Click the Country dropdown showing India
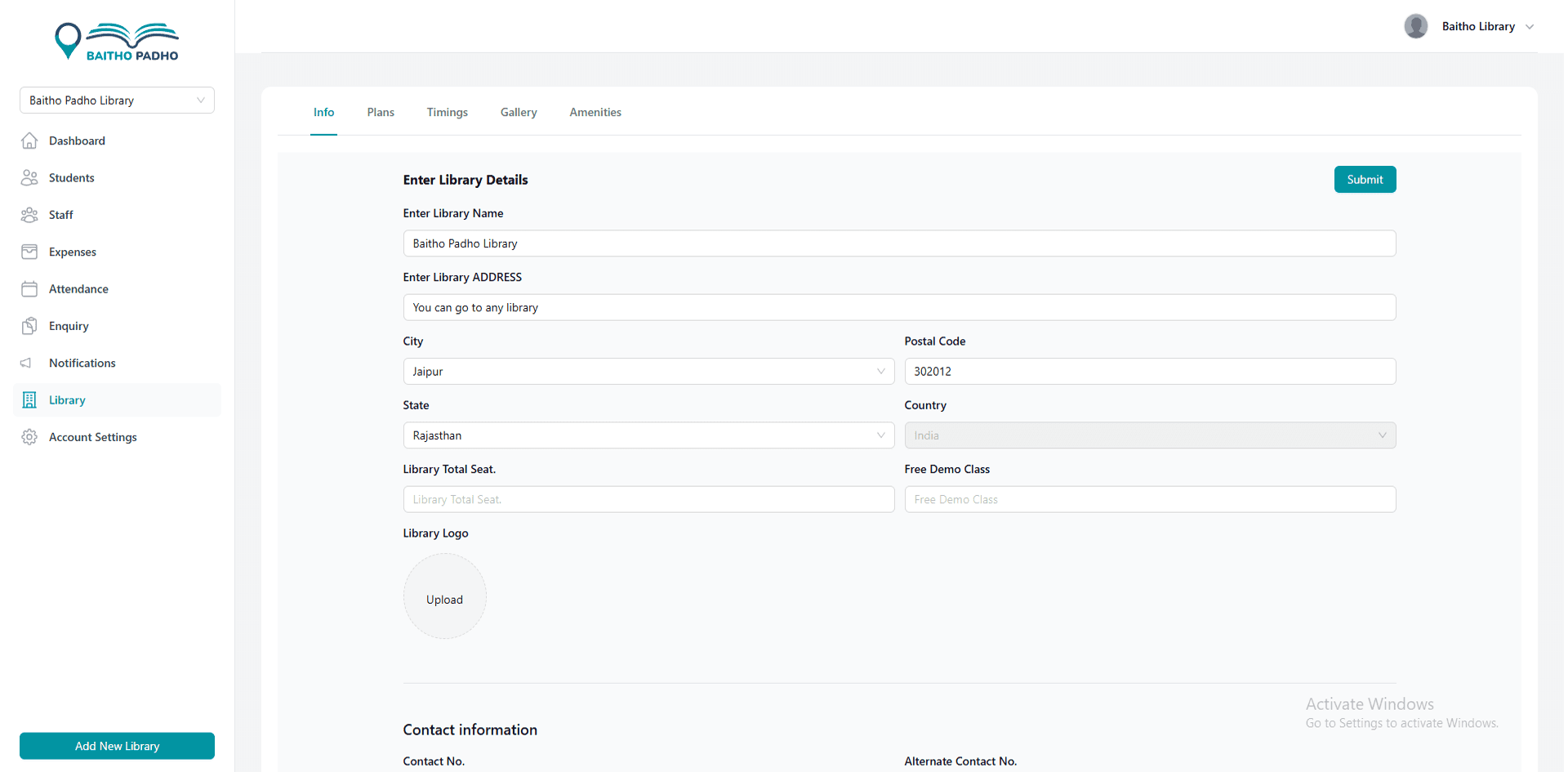 coord(1150,435)
